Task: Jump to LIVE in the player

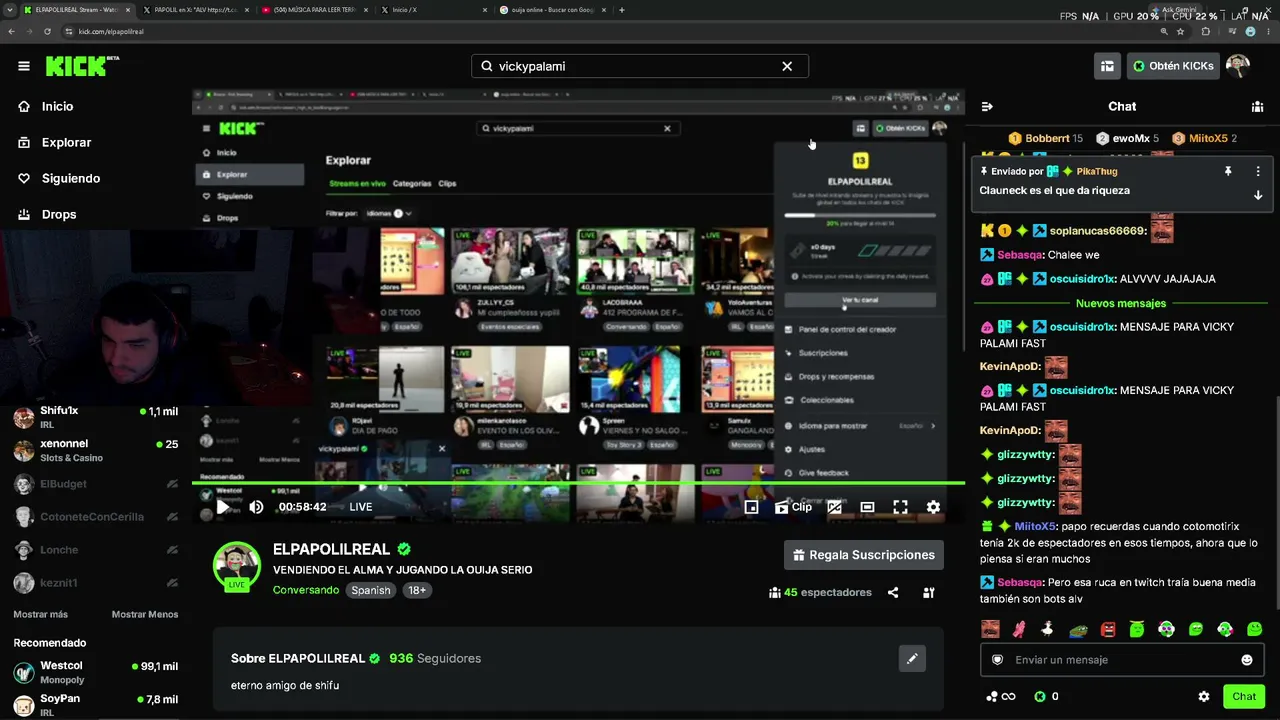Action: (361, 507)
